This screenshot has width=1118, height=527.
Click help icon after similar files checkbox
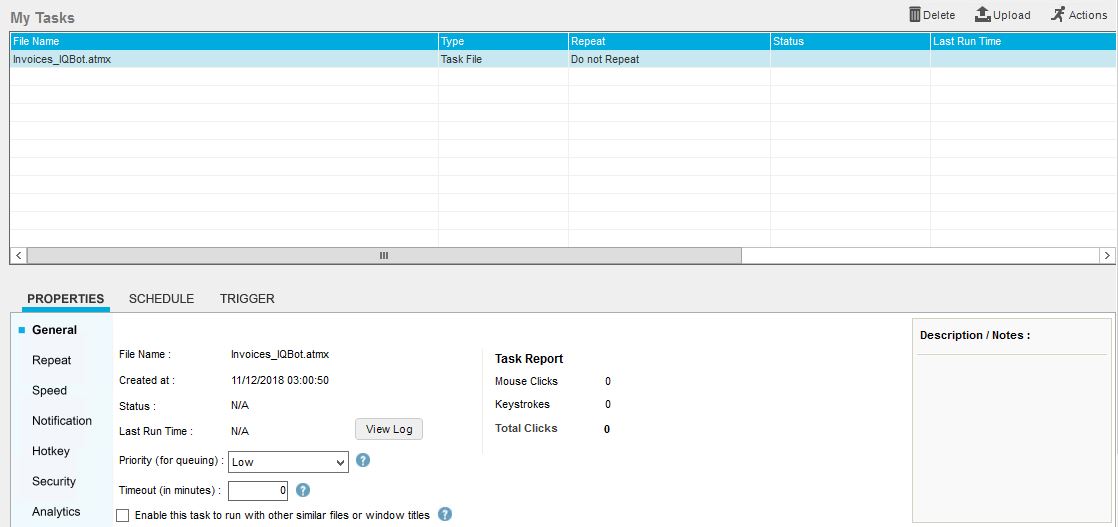coord(445,514)
